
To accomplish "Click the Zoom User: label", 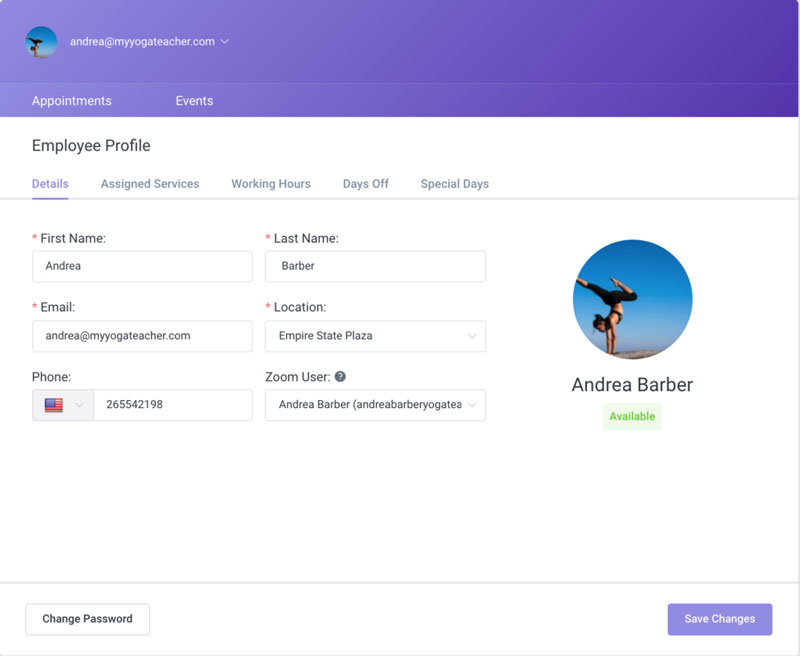I will (298, 377).
